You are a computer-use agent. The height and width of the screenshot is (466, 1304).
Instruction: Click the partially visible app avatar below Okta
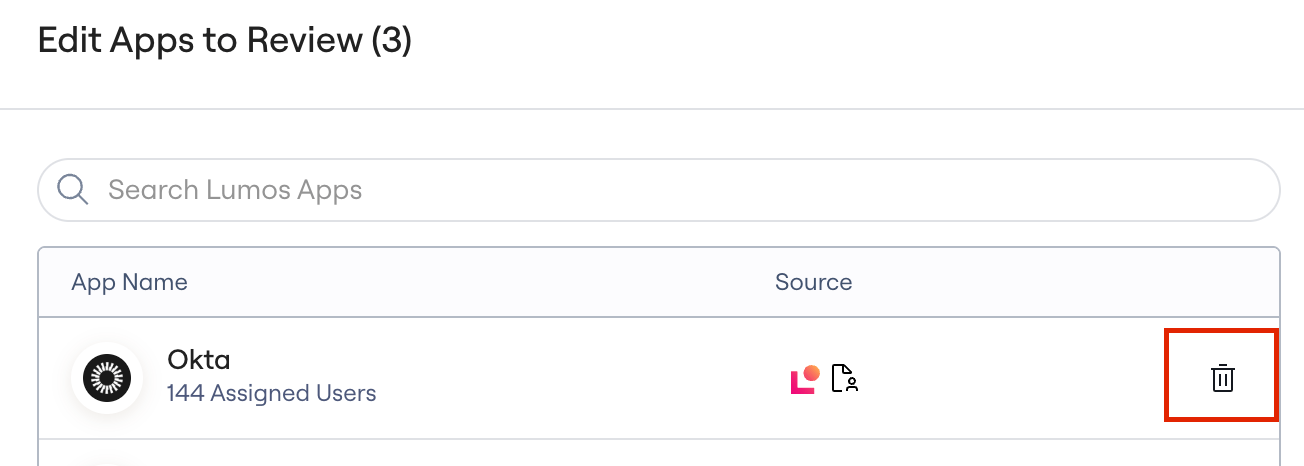107,461
